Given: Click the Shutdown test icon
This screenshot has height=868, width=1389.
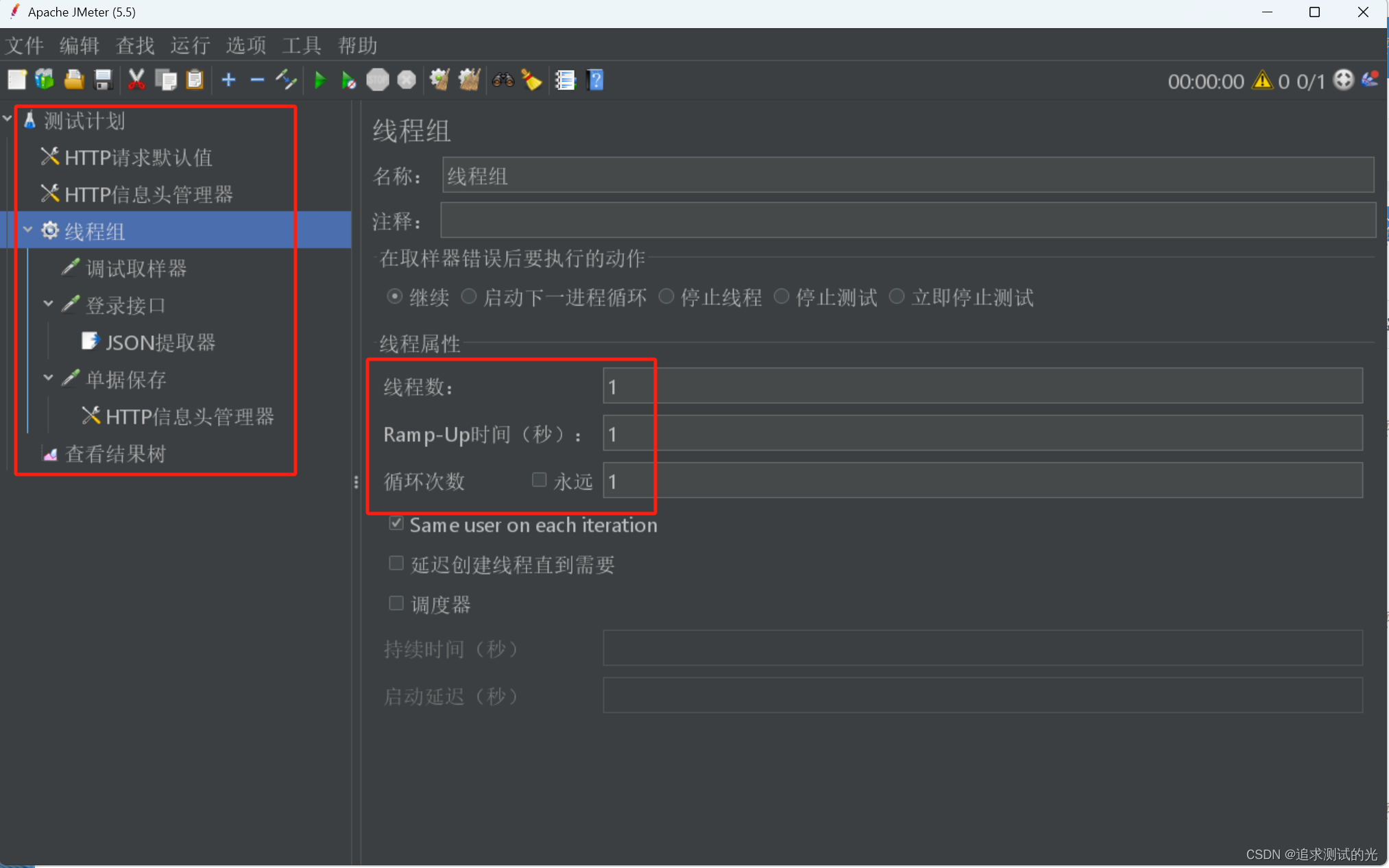Looking at the screenshot, I should click(407, 80).
